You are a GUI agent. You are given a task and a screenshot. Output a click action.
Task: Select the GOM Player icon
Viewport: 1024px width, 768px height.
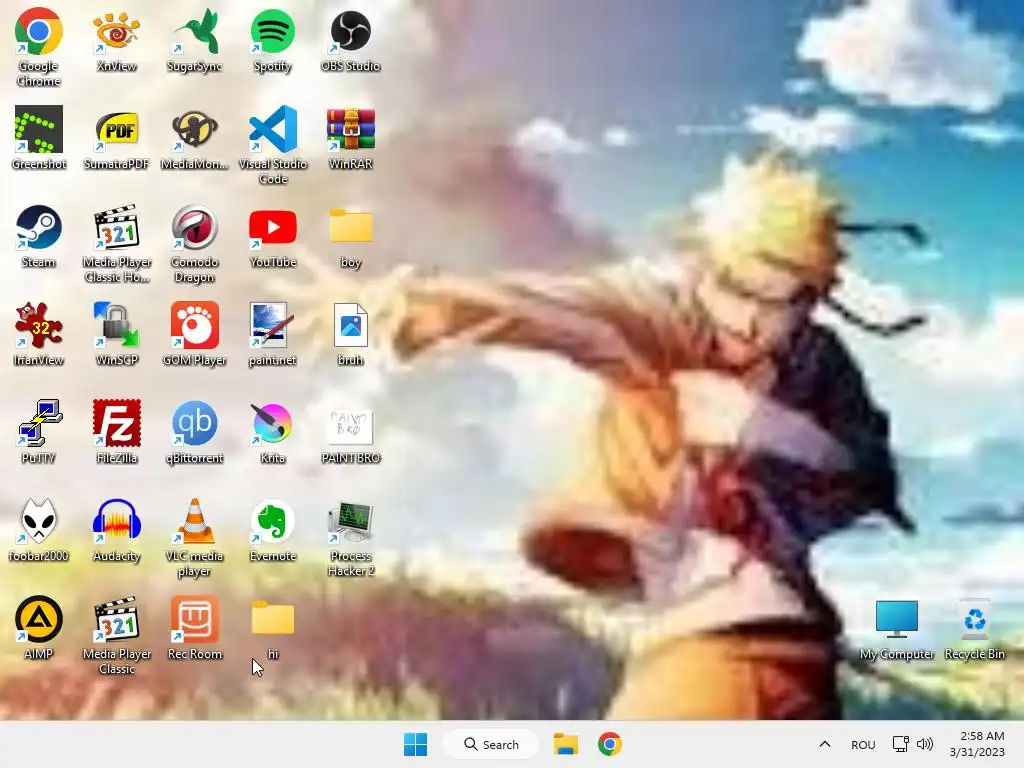point(195,325)
